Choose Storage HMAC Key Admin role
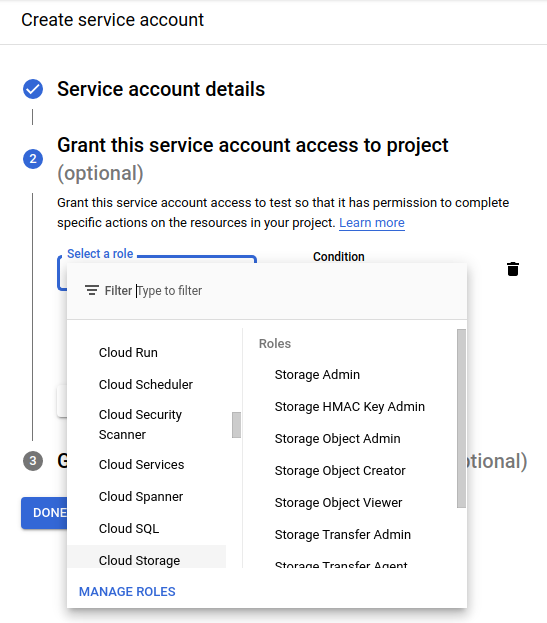Image resolution: width=547 pixels, height=623 pixels. coord(350,406)
